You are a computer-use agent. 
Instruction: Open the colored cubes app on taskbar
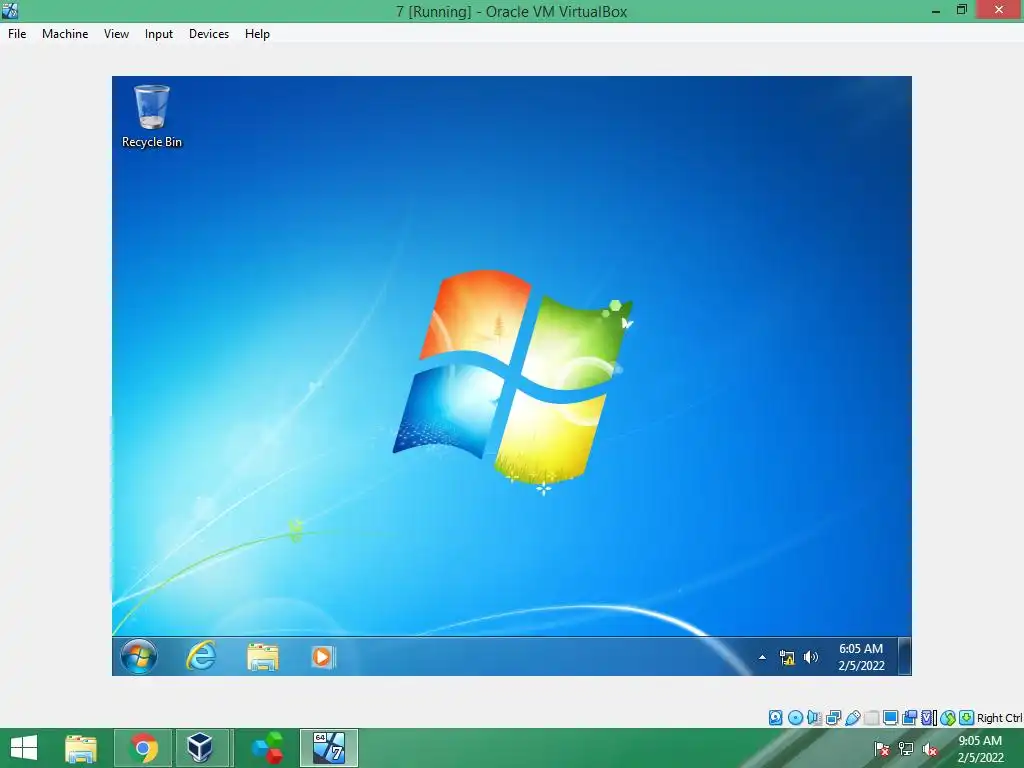click(x=268, y=748)
